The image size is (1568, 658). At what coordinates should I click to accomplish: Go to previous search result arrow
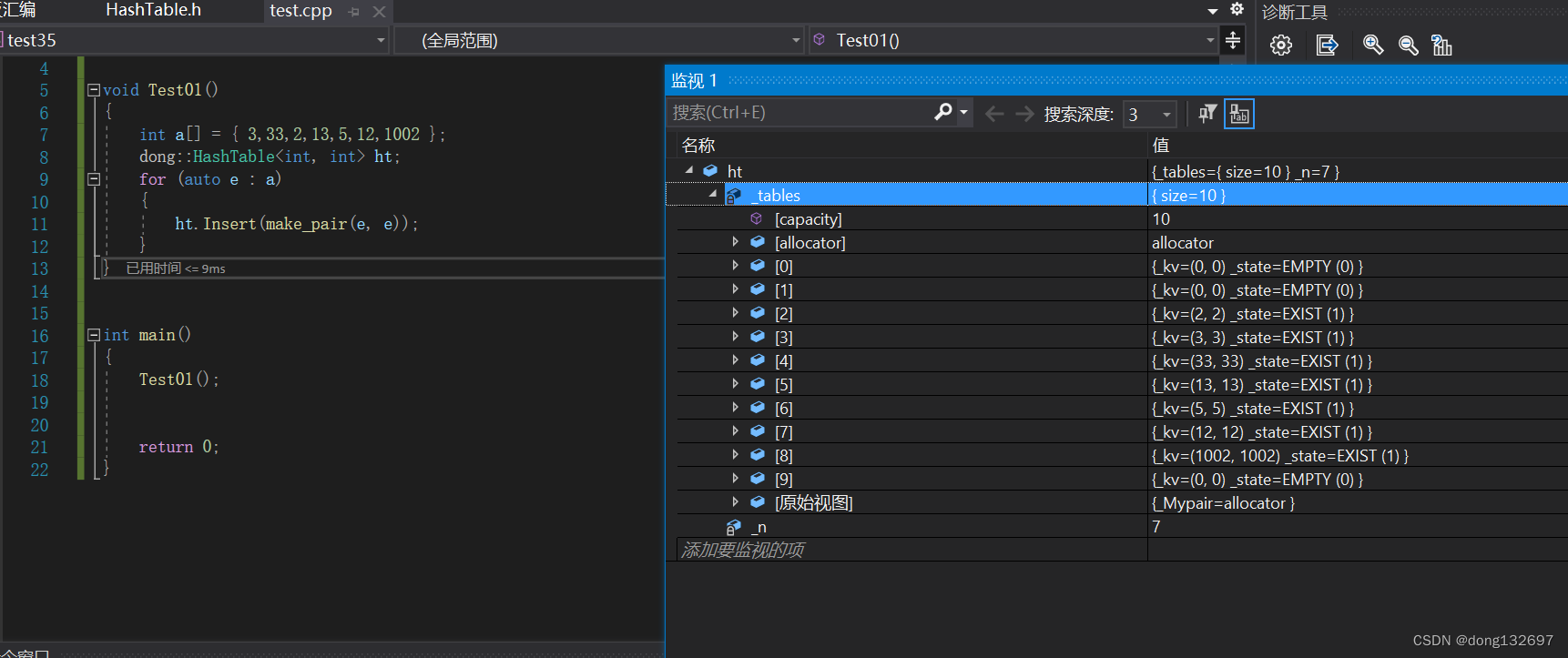994,114
